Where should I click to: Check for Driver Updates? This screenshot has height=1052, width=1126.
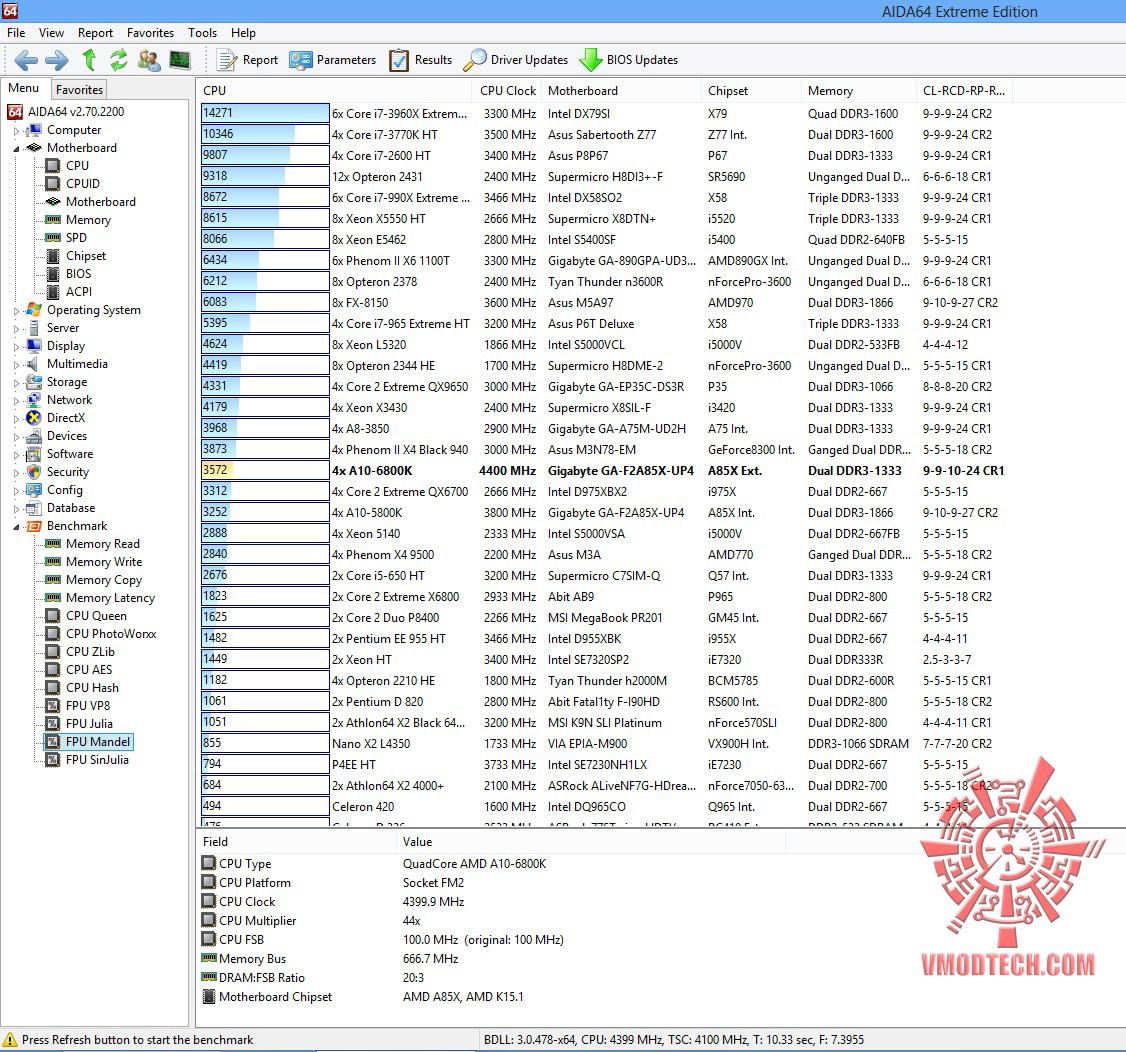coord(516,60)
